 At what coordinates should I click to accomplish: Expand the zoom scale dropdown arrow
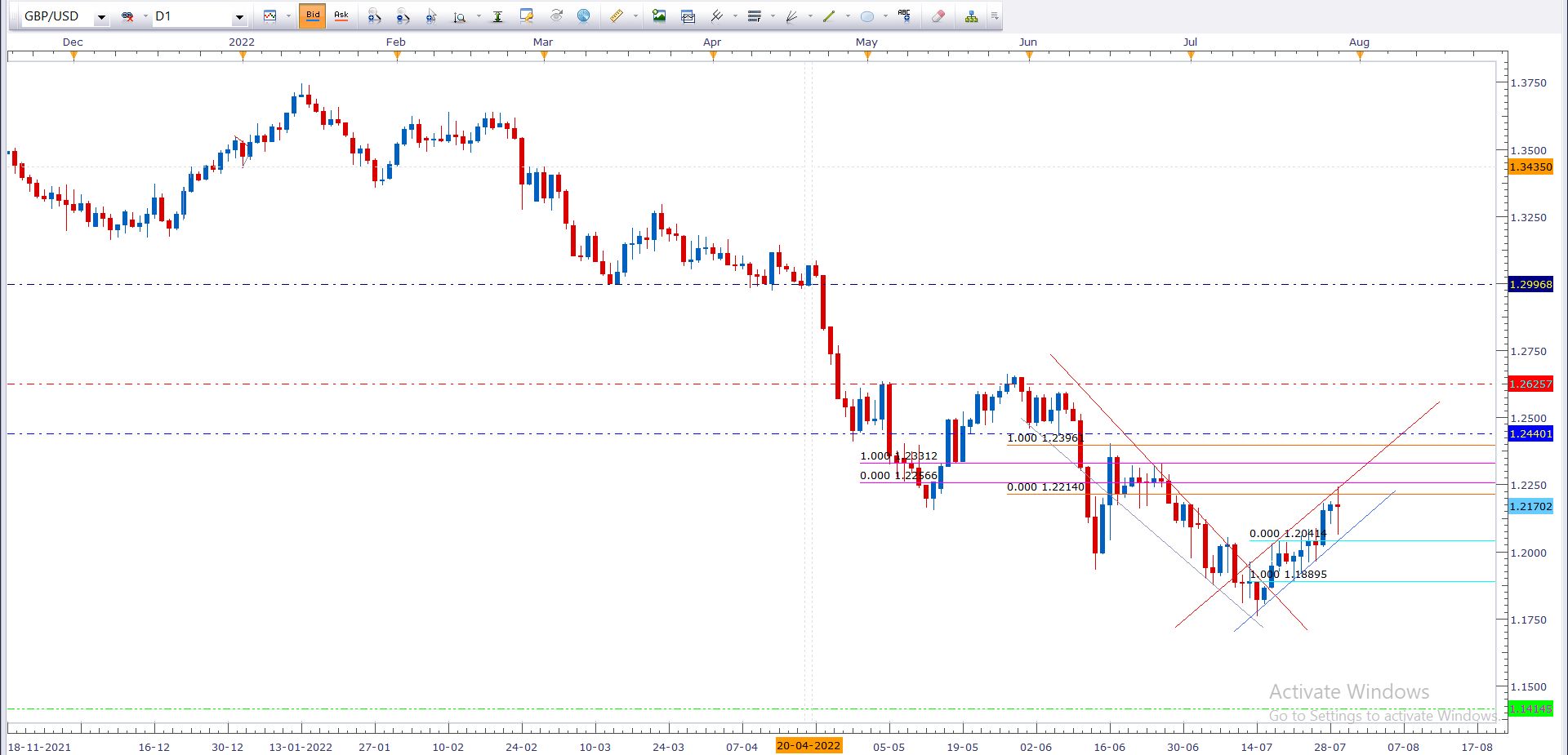tap(479, 16)
